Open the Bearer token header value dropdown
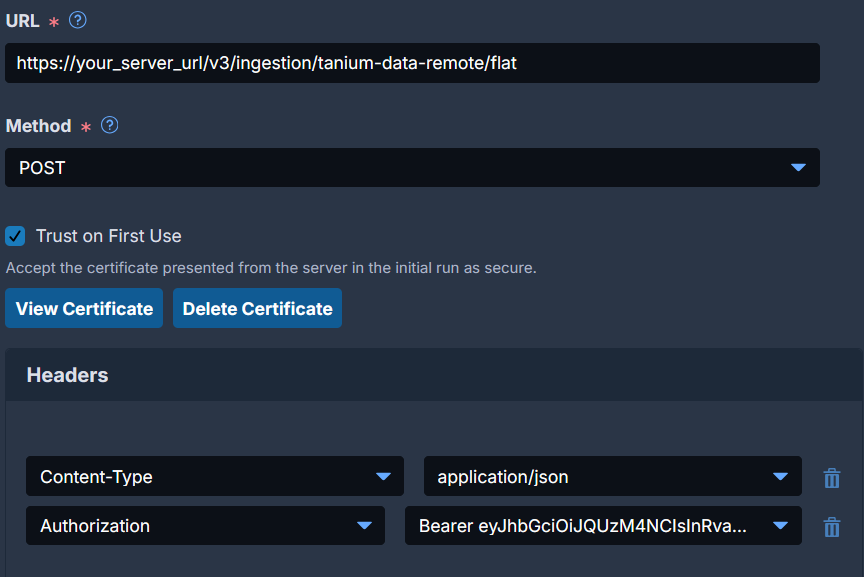Screen dimensions: 864x577 click(603, 526)
